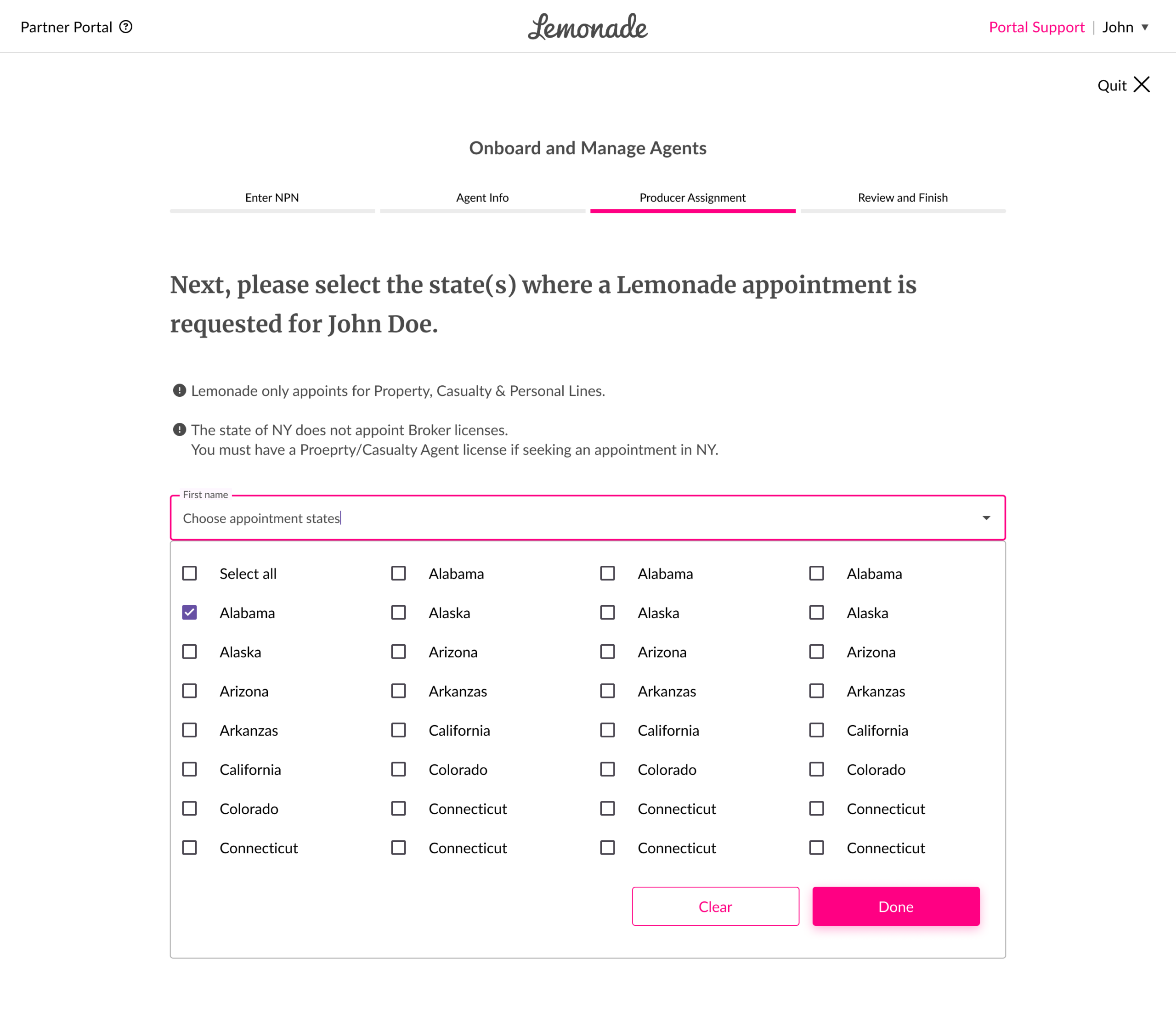Image resolution: width=1176 pixels, height=1019 pixels.
Task: Click the Choose appointment states field
Action: pyautogui.click(x=569, y=518)
